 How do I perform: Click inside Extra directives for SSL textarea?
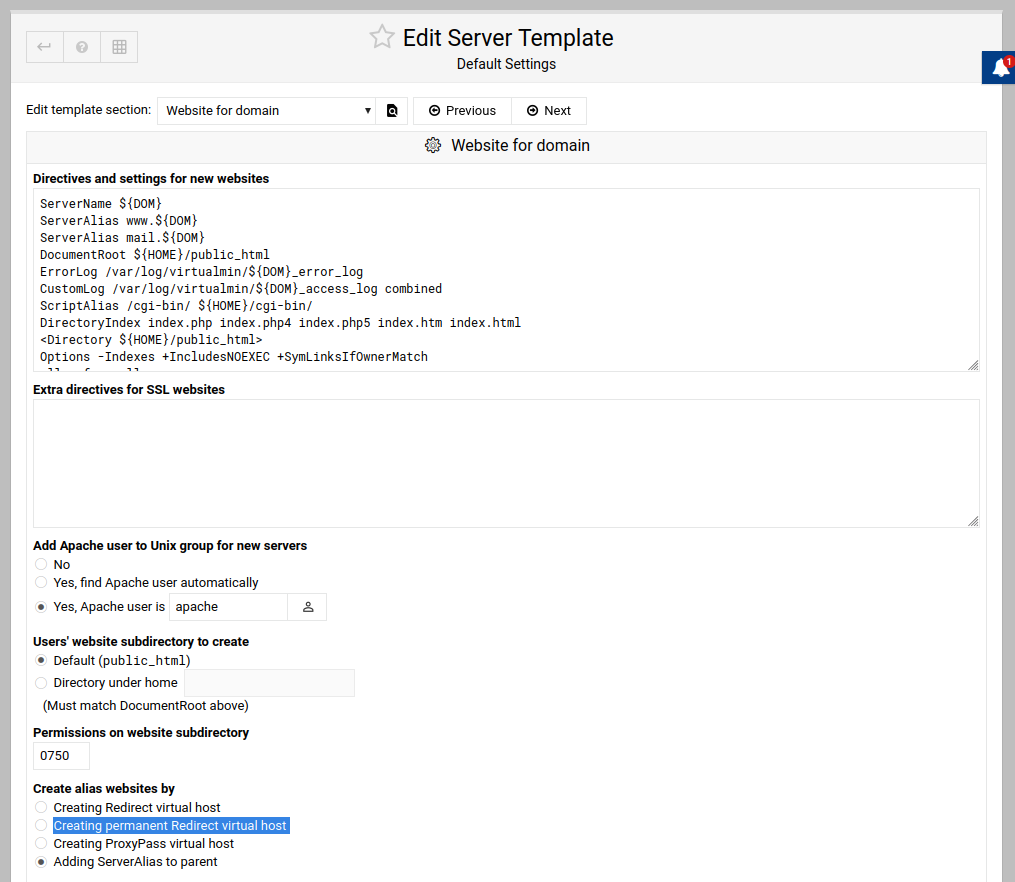[505, 463]
